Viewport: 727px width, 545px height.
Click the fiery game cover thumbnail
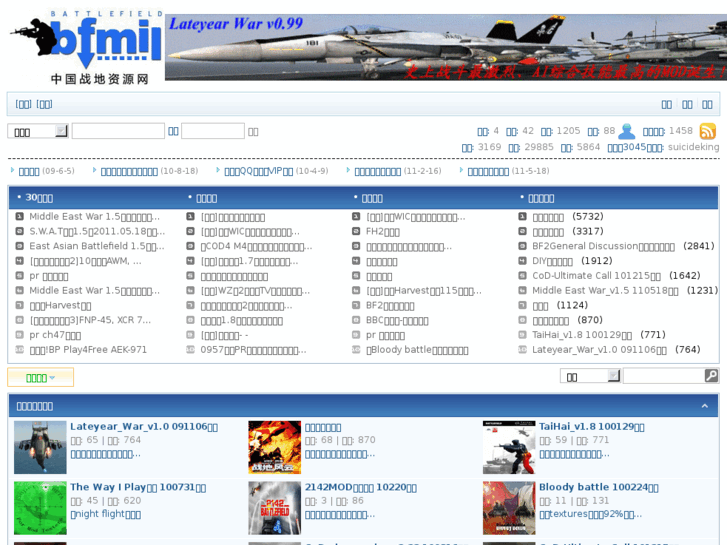point(274,447)
